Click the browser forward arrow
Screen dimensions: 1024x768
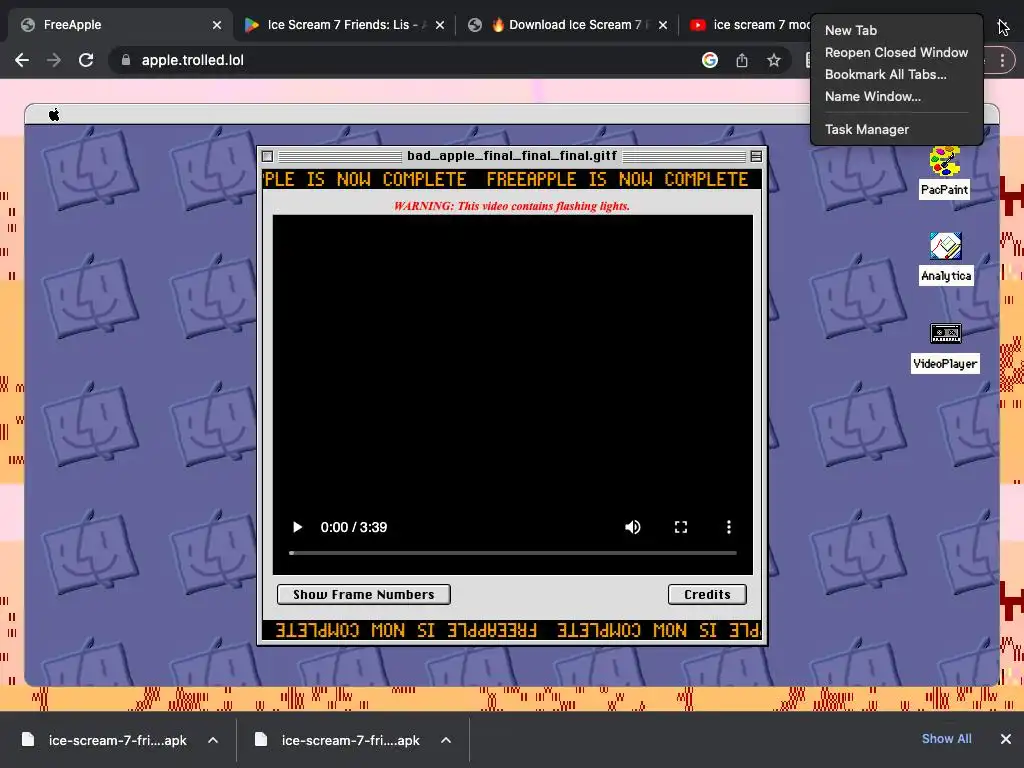pyautogui.click(x=54, y=60)
